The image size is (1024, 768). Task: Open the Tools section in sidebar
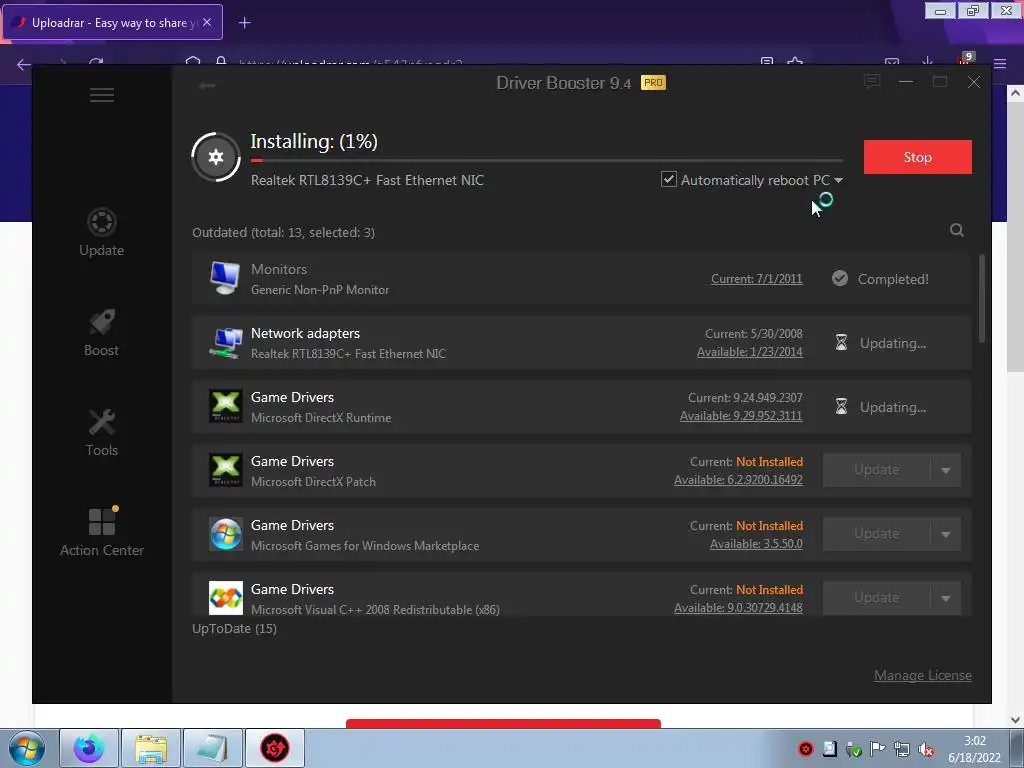pyautogui.click(x=102, y=432)
